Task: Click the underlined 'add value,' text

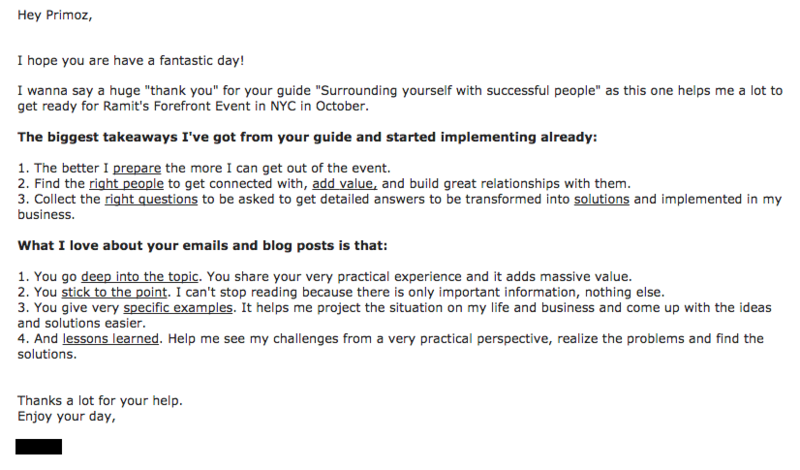Action: click(x=344, y=184)
